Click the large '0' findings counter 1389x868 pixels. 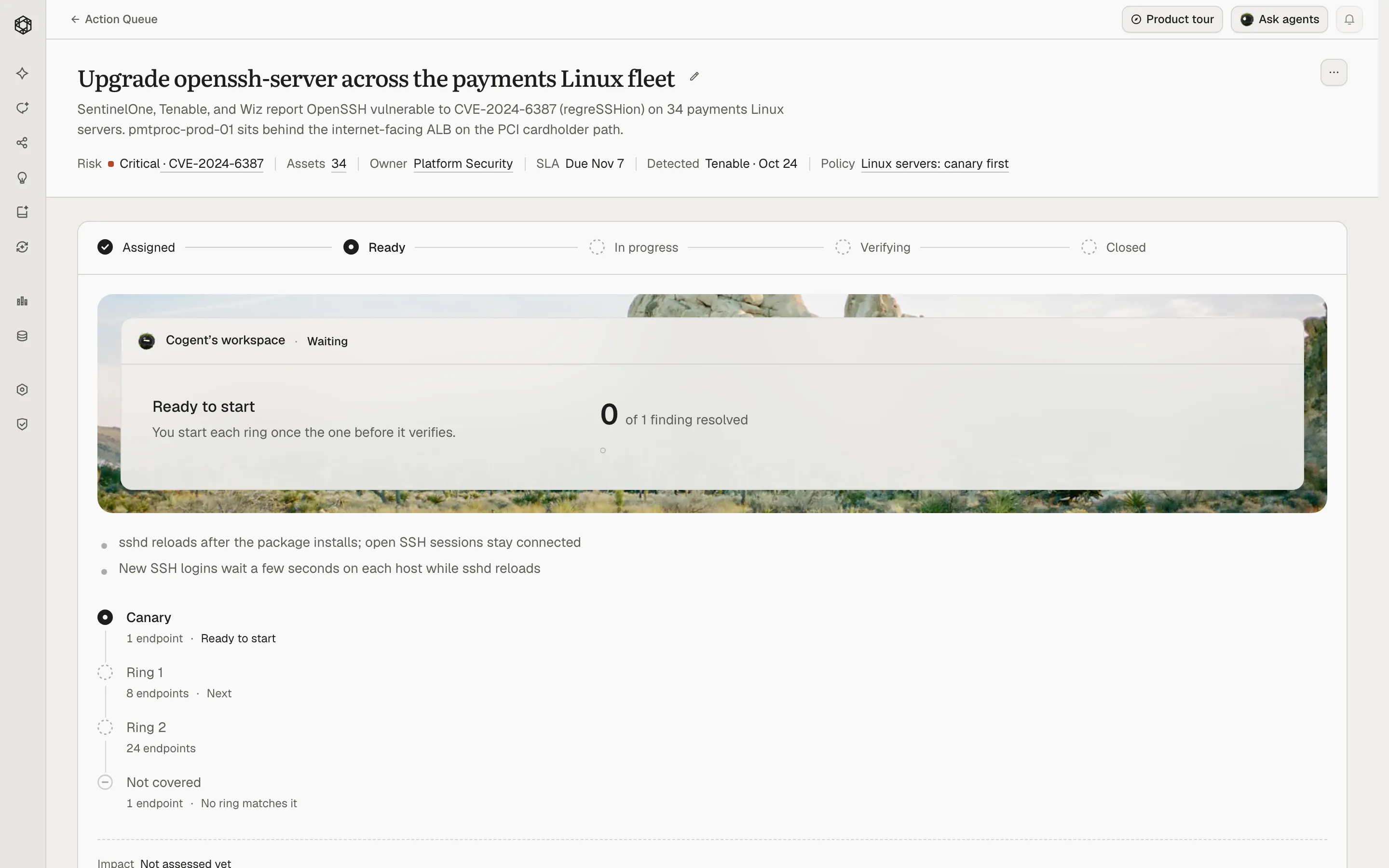click(x=609, y=415)
